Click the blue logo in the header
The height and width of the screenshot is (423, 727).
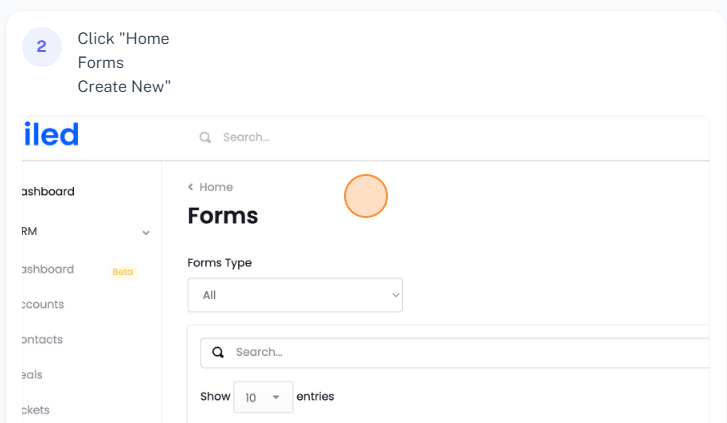50,134
